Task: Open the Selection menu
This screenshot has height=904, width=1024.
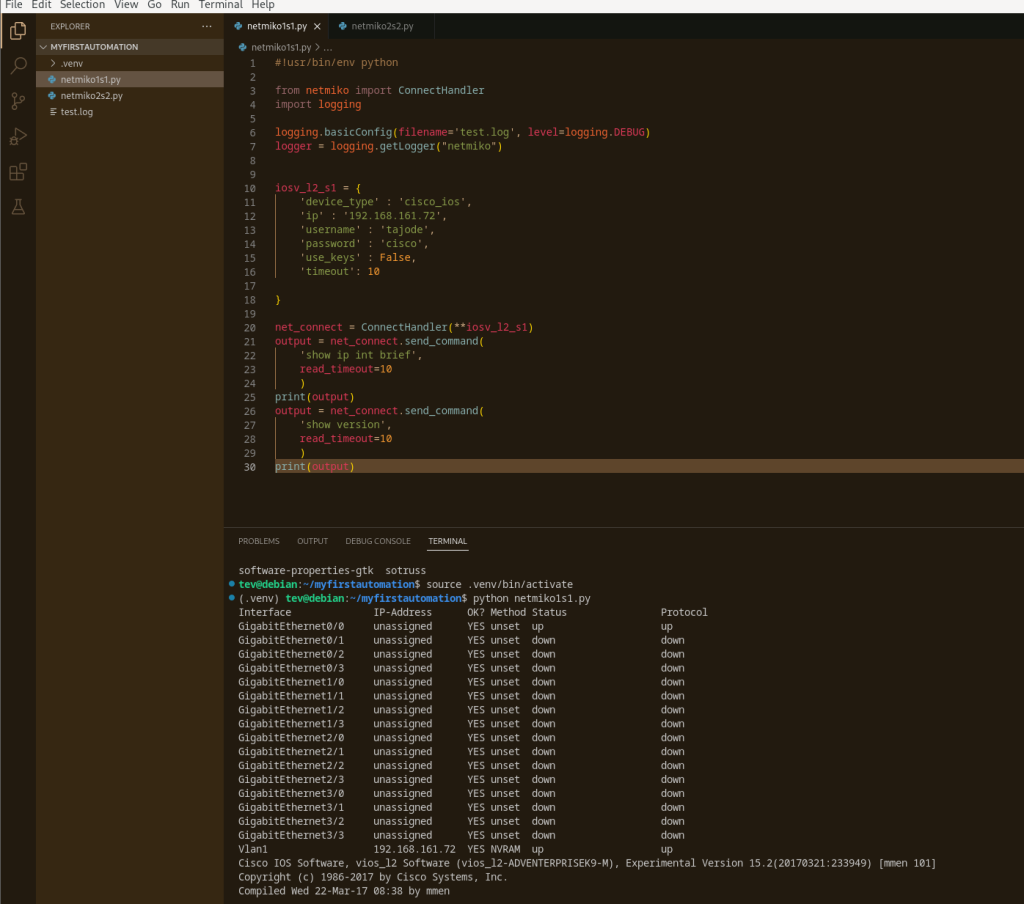Action: pyautogui.click(x=82, y=5)
